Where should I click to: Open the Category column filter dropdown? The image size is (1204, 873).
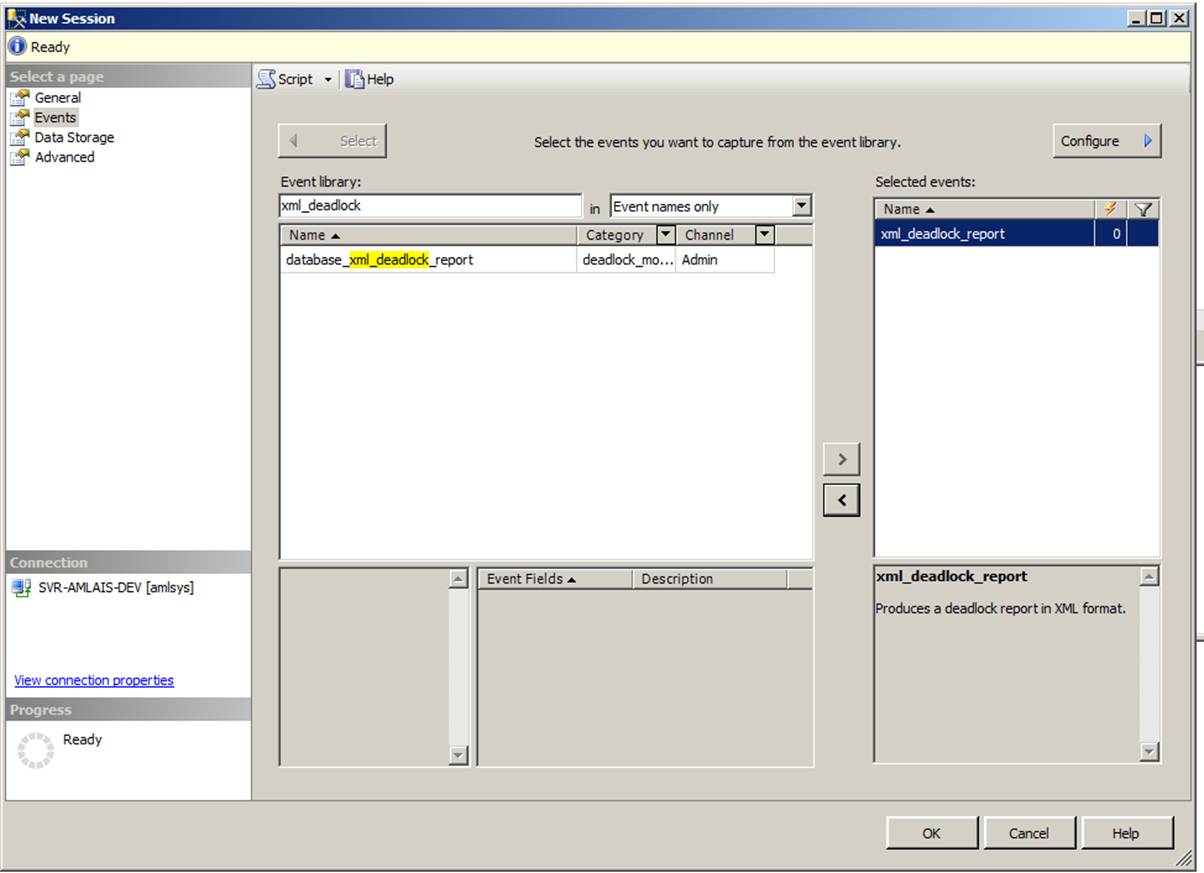coord(666,235)
